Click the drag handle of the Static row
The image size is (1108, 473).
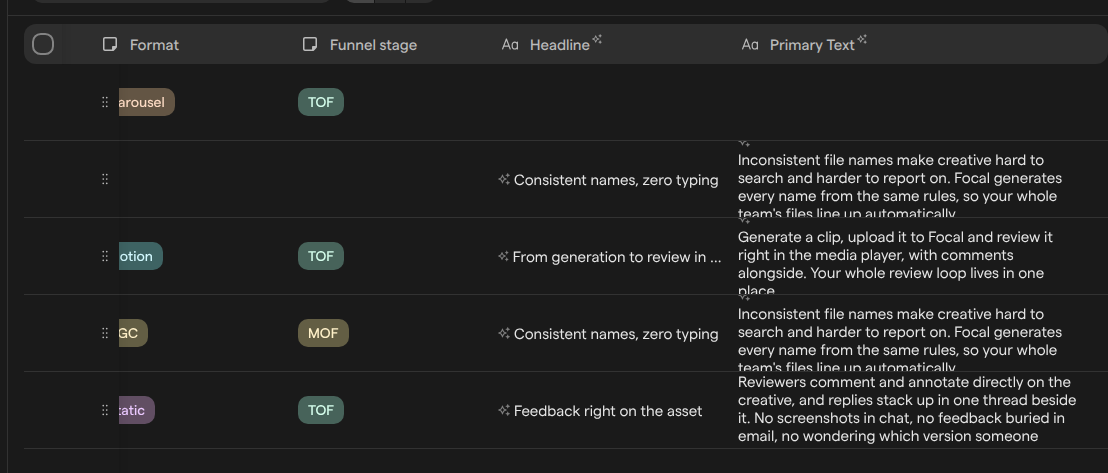tap(105, 410)
